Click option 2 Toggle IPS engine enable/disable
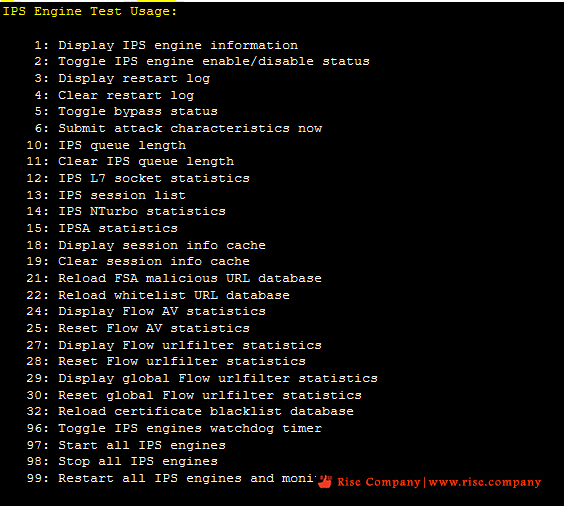The height and width of the screenshot is (506, 564). 202,61
